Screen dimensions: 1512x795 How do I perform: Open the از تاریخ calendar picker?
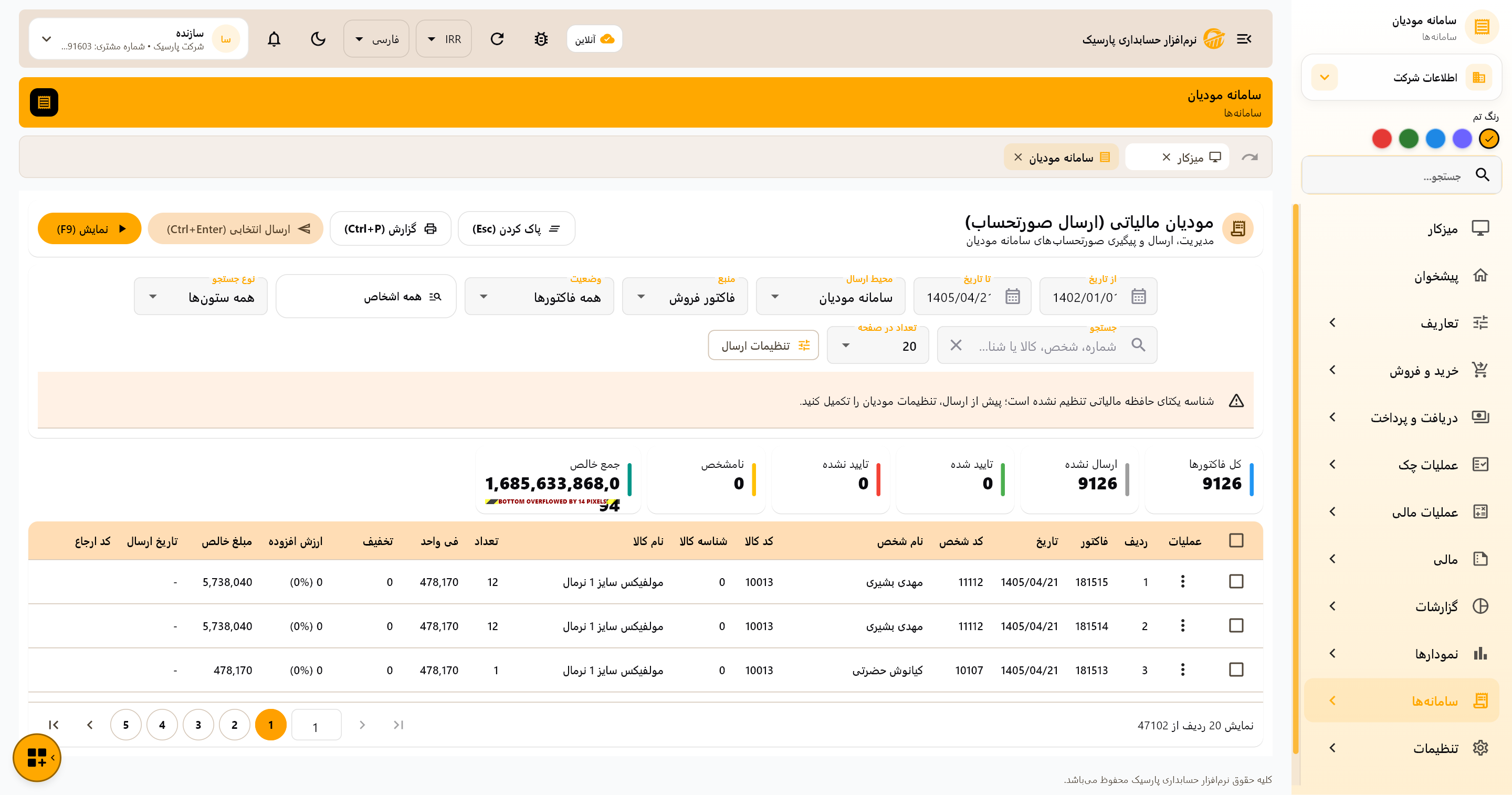(1138, 297)
